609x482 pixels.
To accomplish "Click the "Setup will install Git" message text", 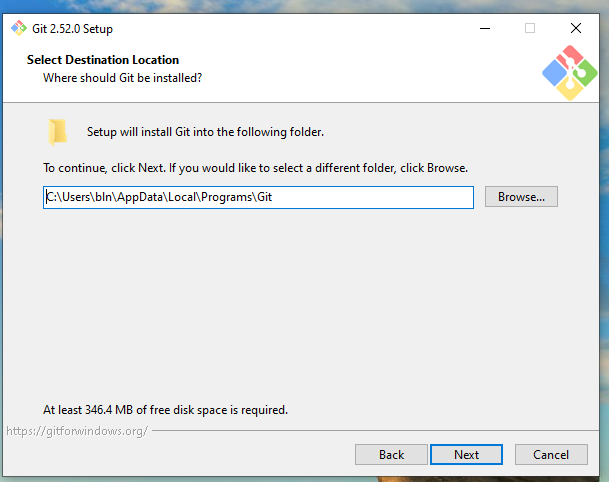I will click(205, 131).
